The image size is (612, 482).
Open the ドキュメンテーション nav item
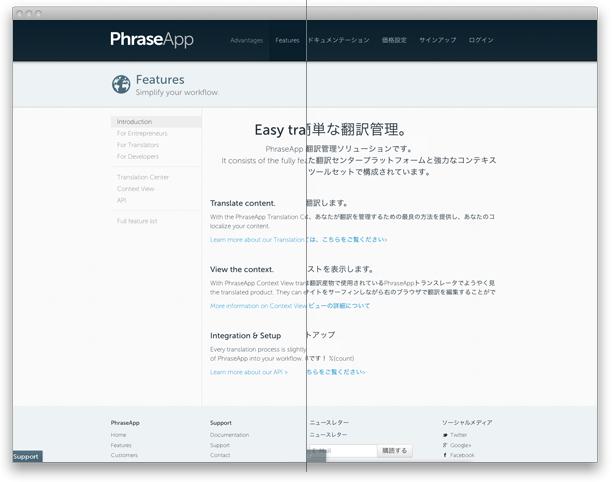339,40
